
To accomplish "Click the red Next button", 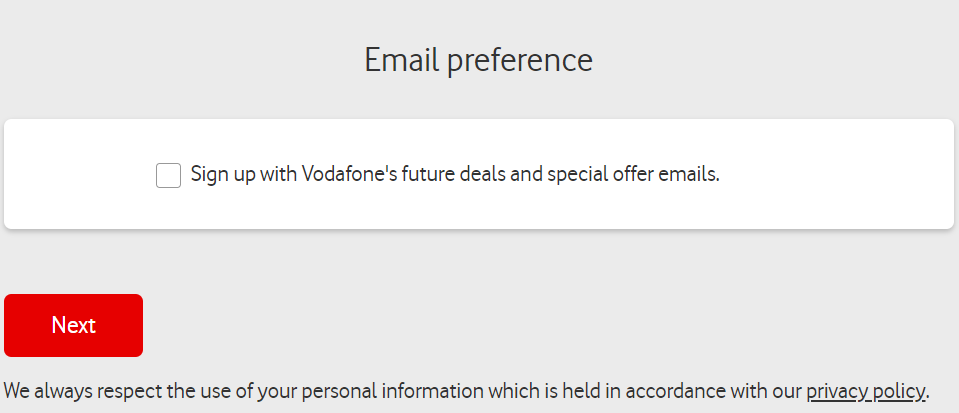I will [x=73, y=326].
